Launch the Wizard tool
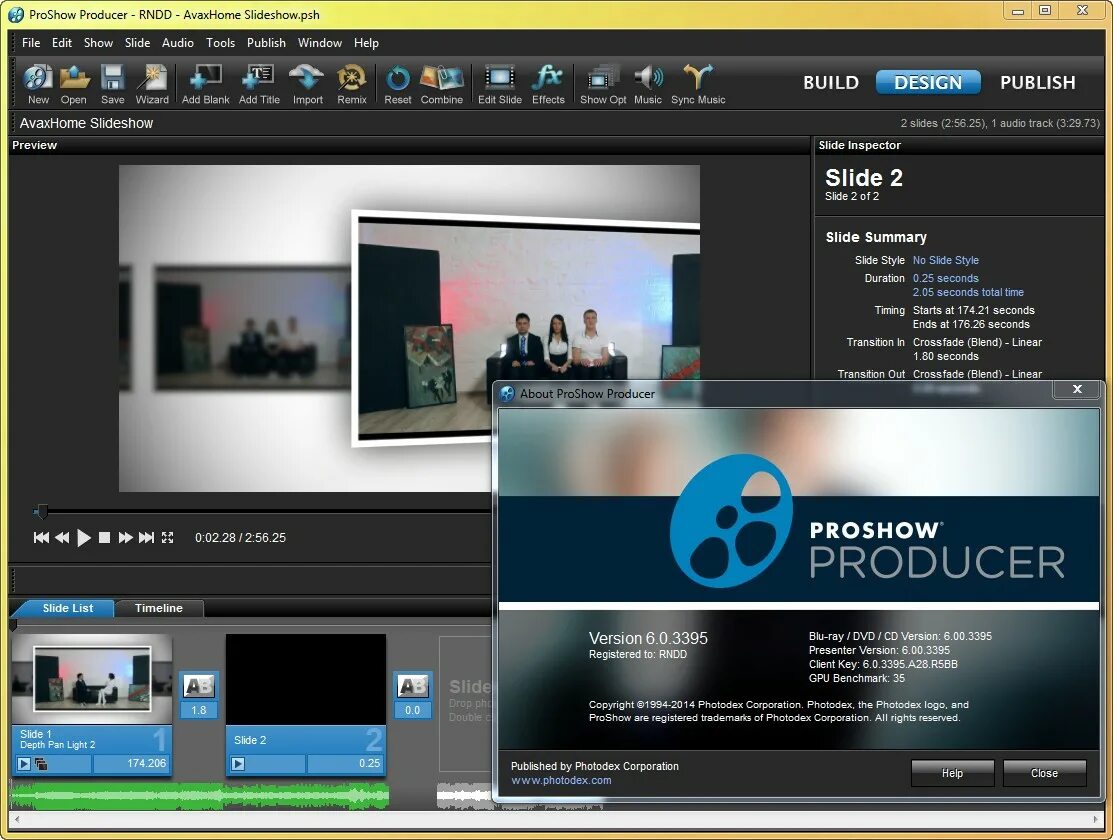Screen dimensions: 1113x840 pyautogui.click(x=152, y=84)
